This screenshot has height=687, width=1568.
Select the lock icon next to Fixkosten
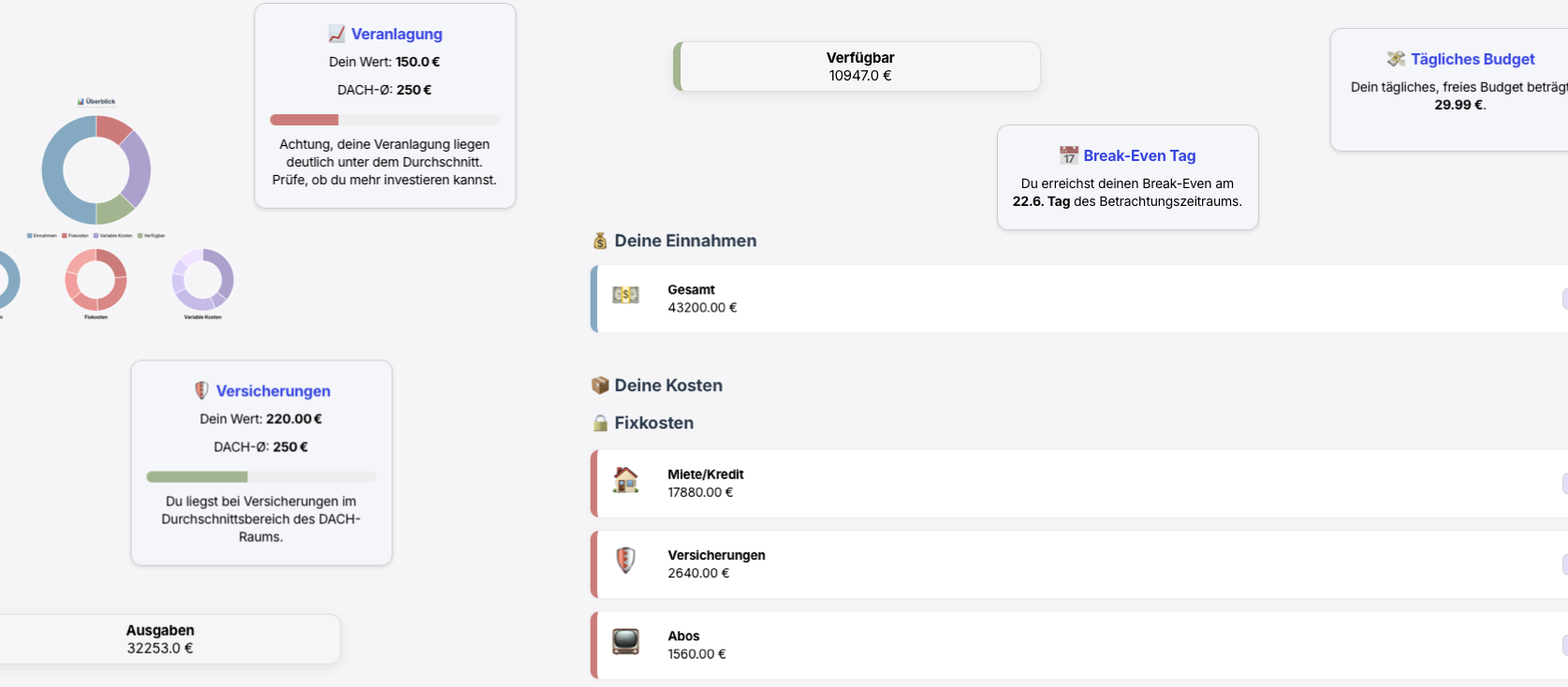(599, 423)
